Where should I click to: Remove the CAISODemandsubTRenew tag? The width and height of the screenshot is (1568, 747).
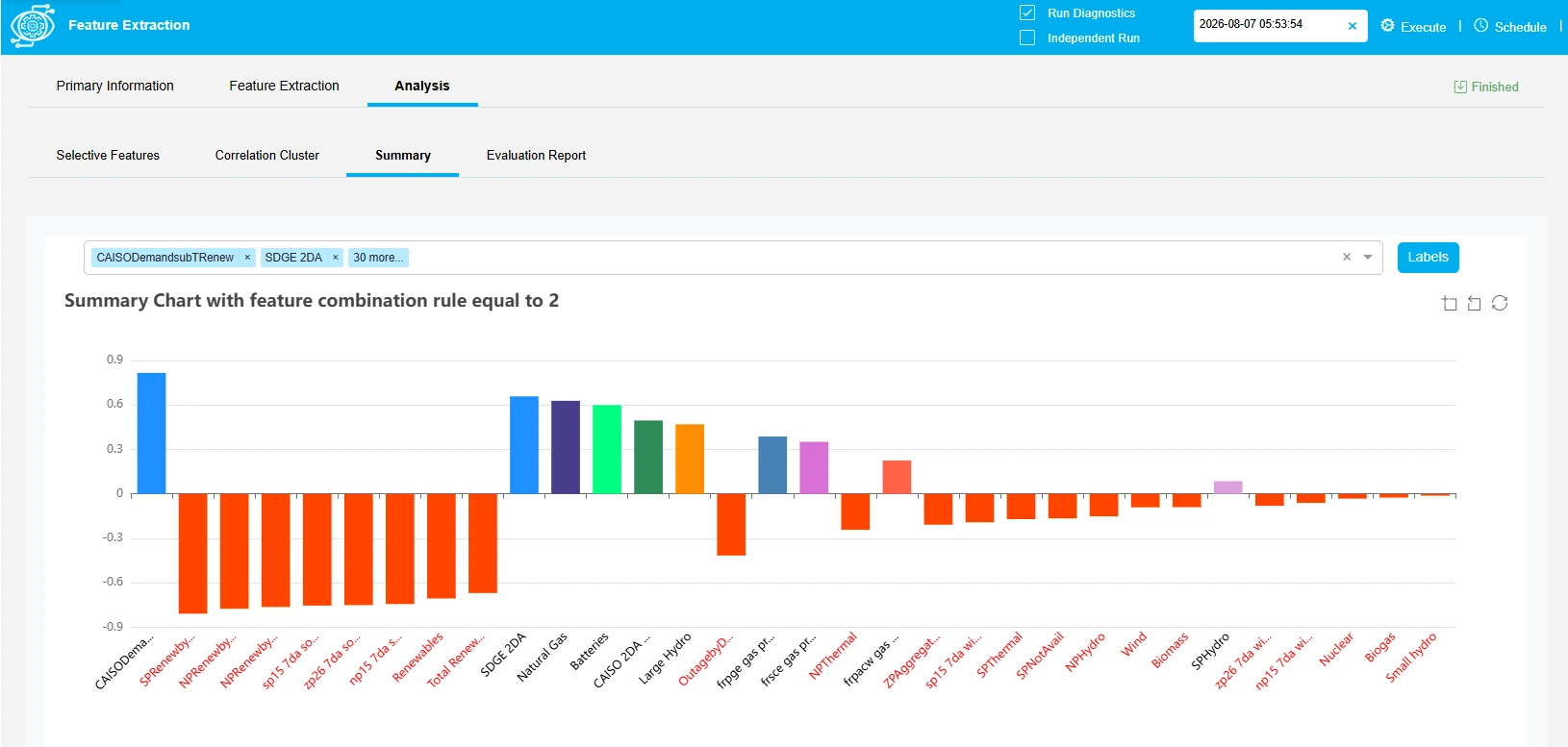(x=247, y=258)
